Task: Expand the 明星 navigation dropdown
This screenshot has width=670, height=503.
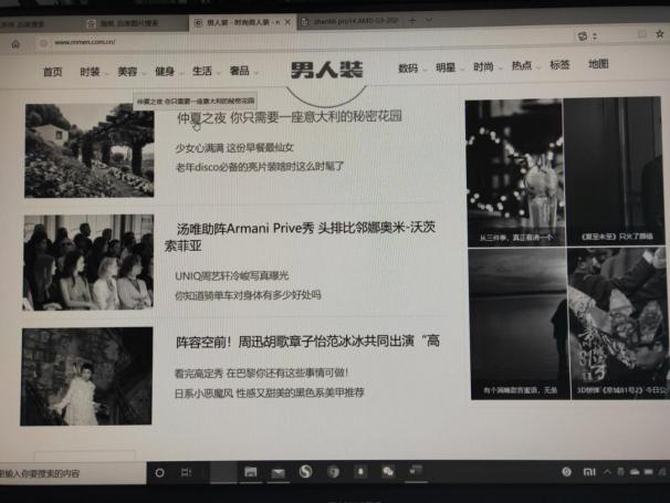Action: [x=447, y=68]
